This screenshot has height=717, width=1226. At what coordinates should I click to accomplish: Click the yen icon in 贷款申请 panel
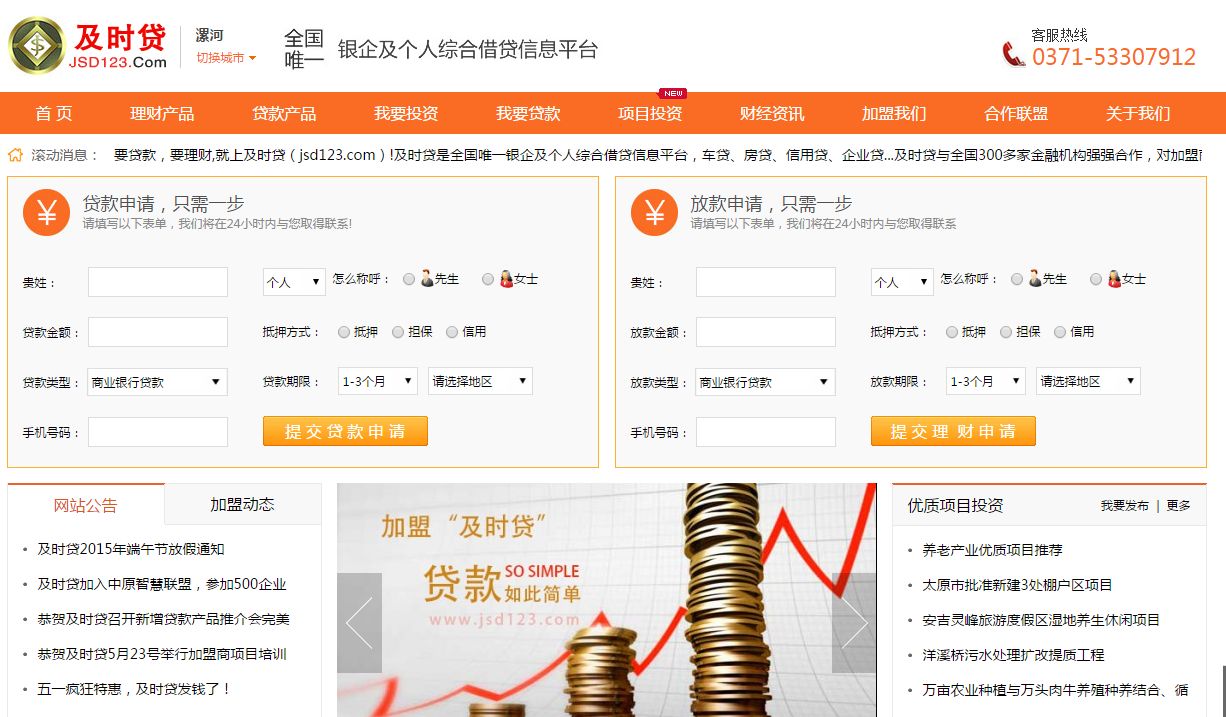coord(47,212)
